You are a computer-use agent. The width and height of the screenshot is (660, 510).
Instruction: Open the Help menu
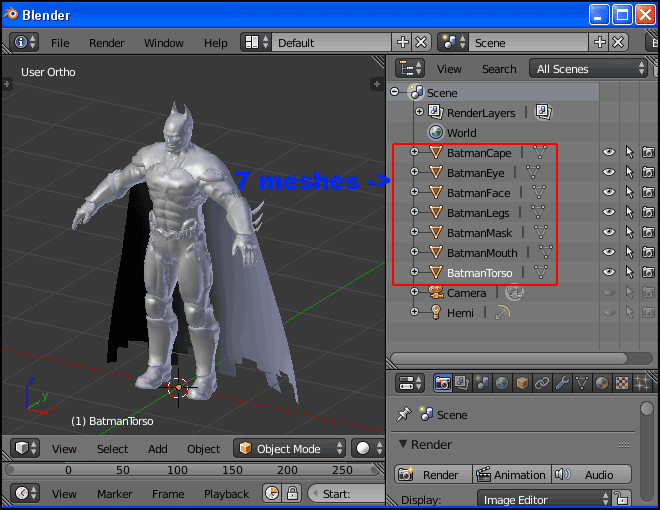point(216,43)
